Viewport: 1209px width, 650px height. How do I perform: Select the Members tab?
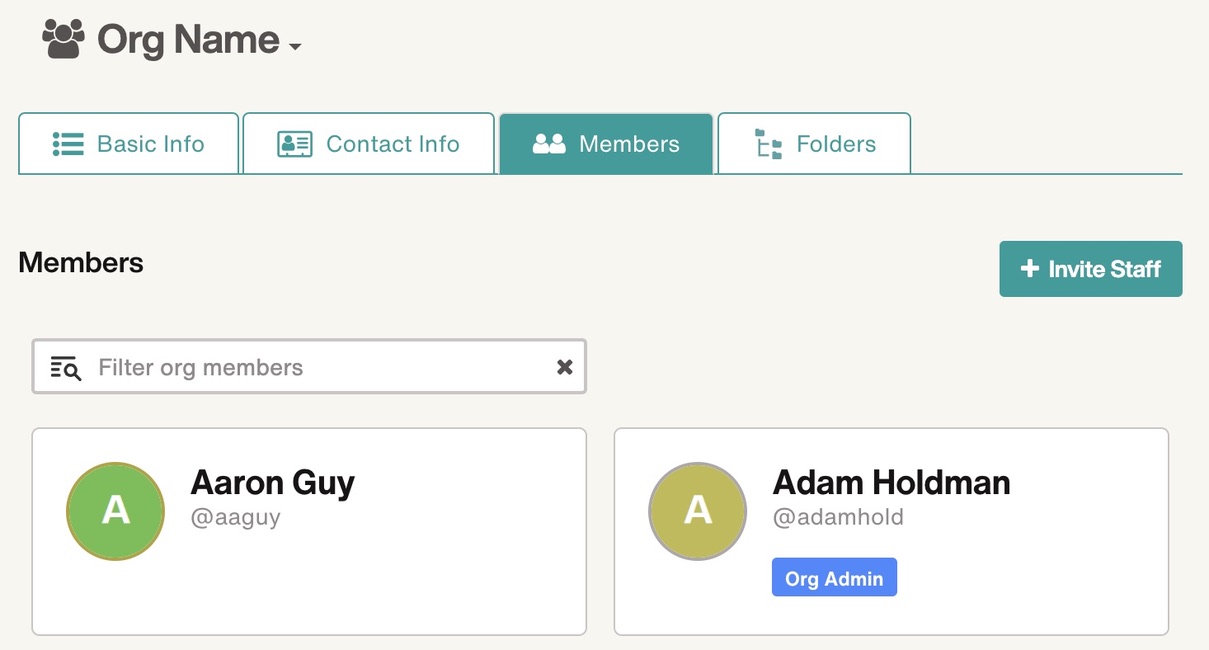[x=606, y=144]
